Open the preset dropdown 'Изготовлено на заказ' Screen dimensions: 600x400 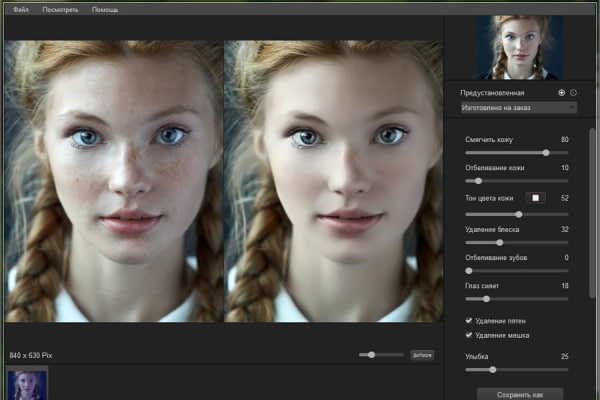coord(518,106)
